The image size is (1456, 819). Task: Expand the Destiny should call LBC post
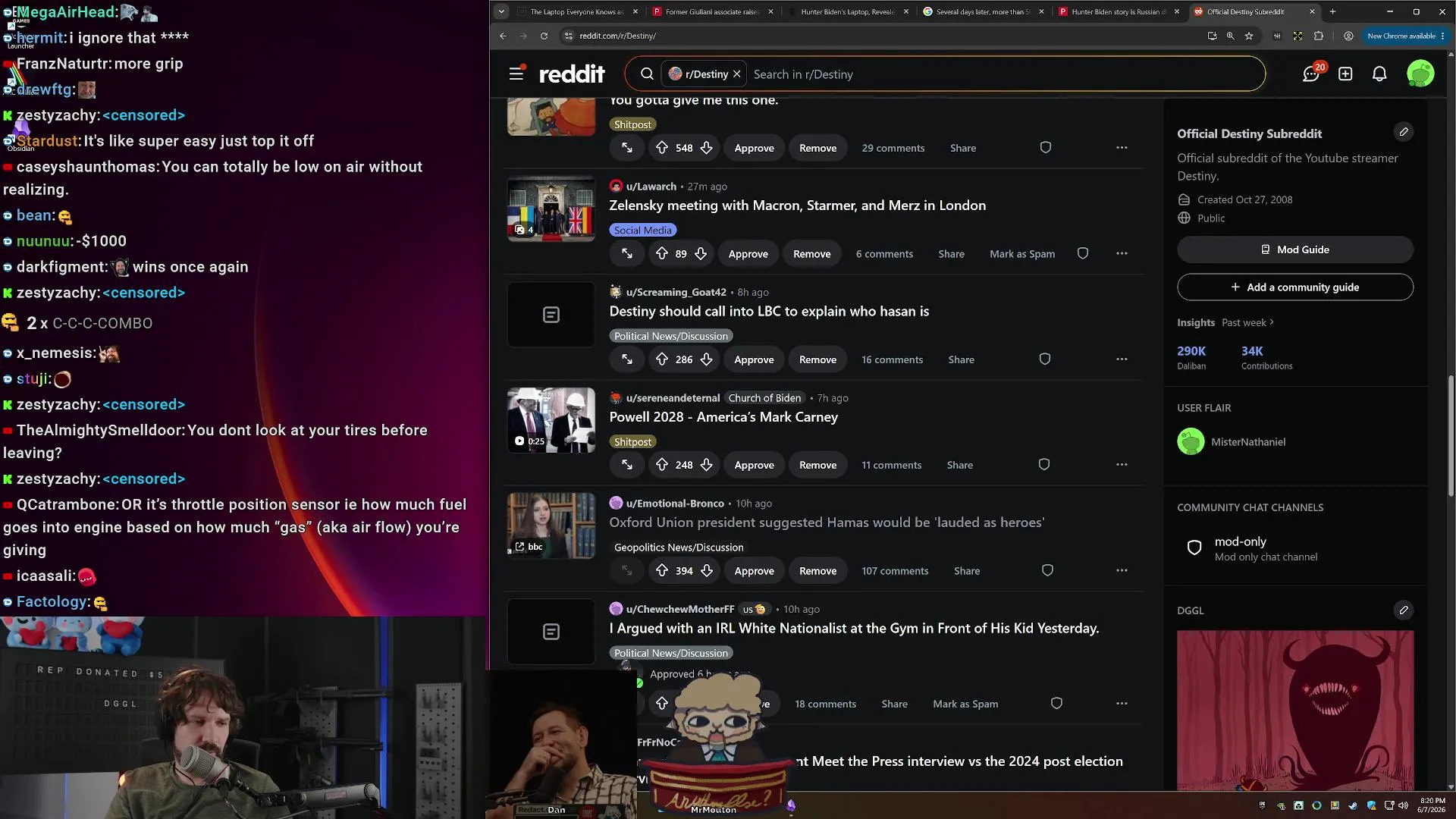(x=627, y=359)
